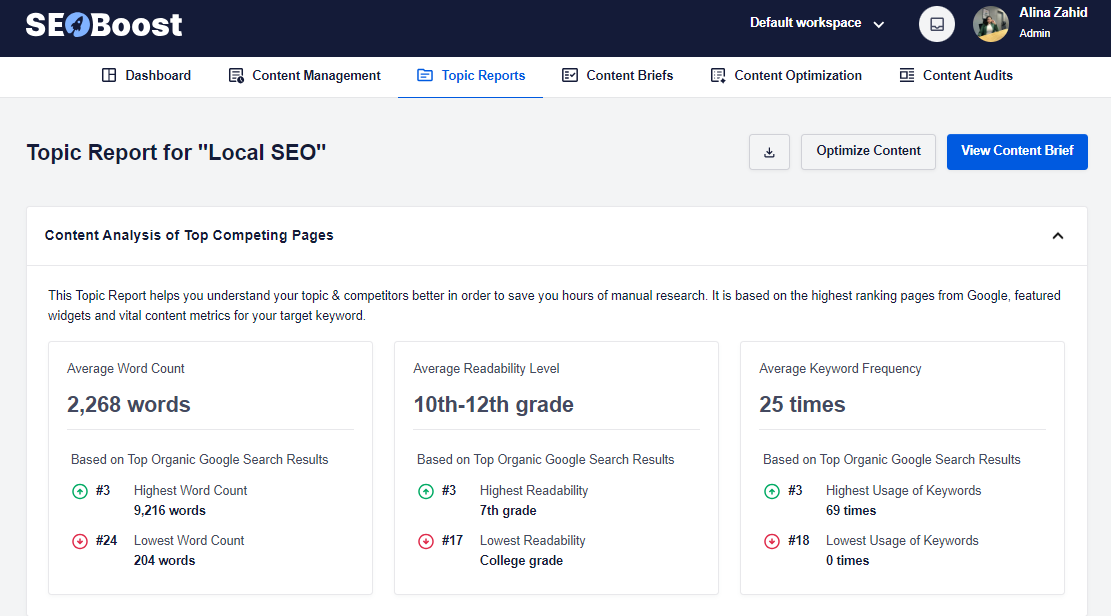Click the Content Audits icon
1111x616 pixels.
click(x=907, y=75)
